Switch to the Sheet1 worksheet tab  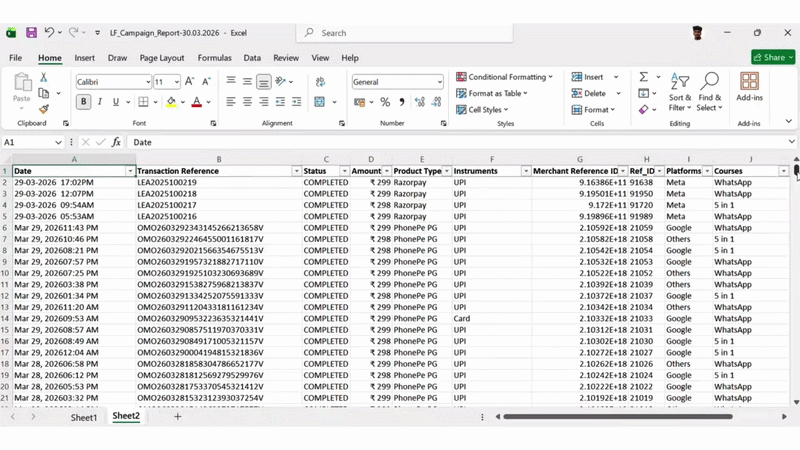coord(84,417)
